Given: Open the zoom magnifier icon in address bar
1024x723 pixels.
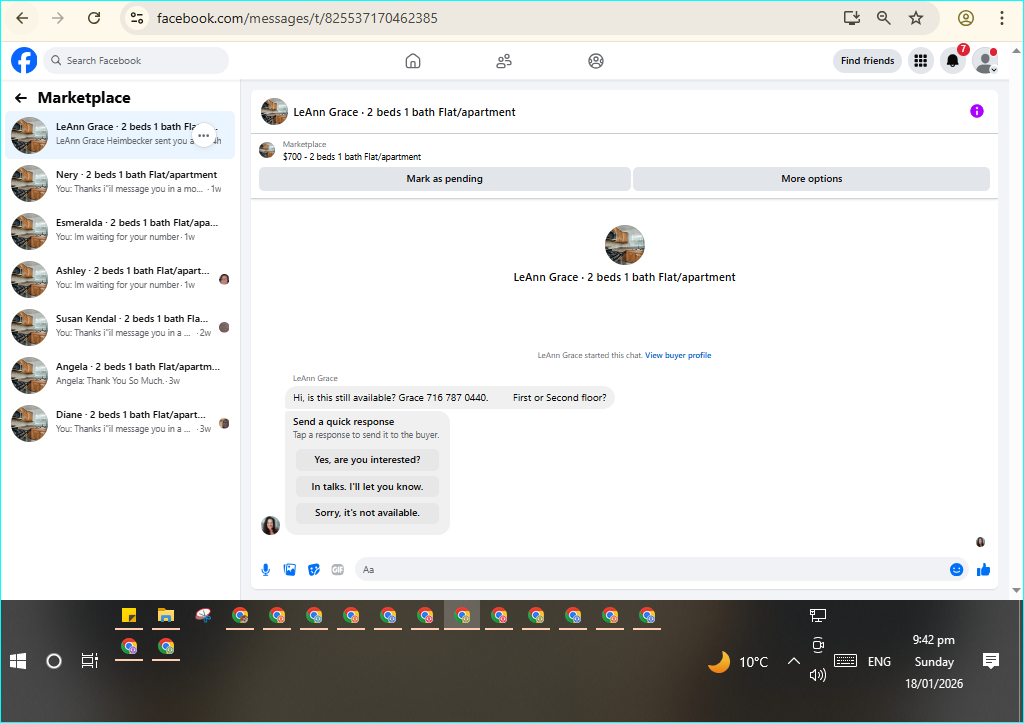Looking at the screenshot, I should (884, 18).
